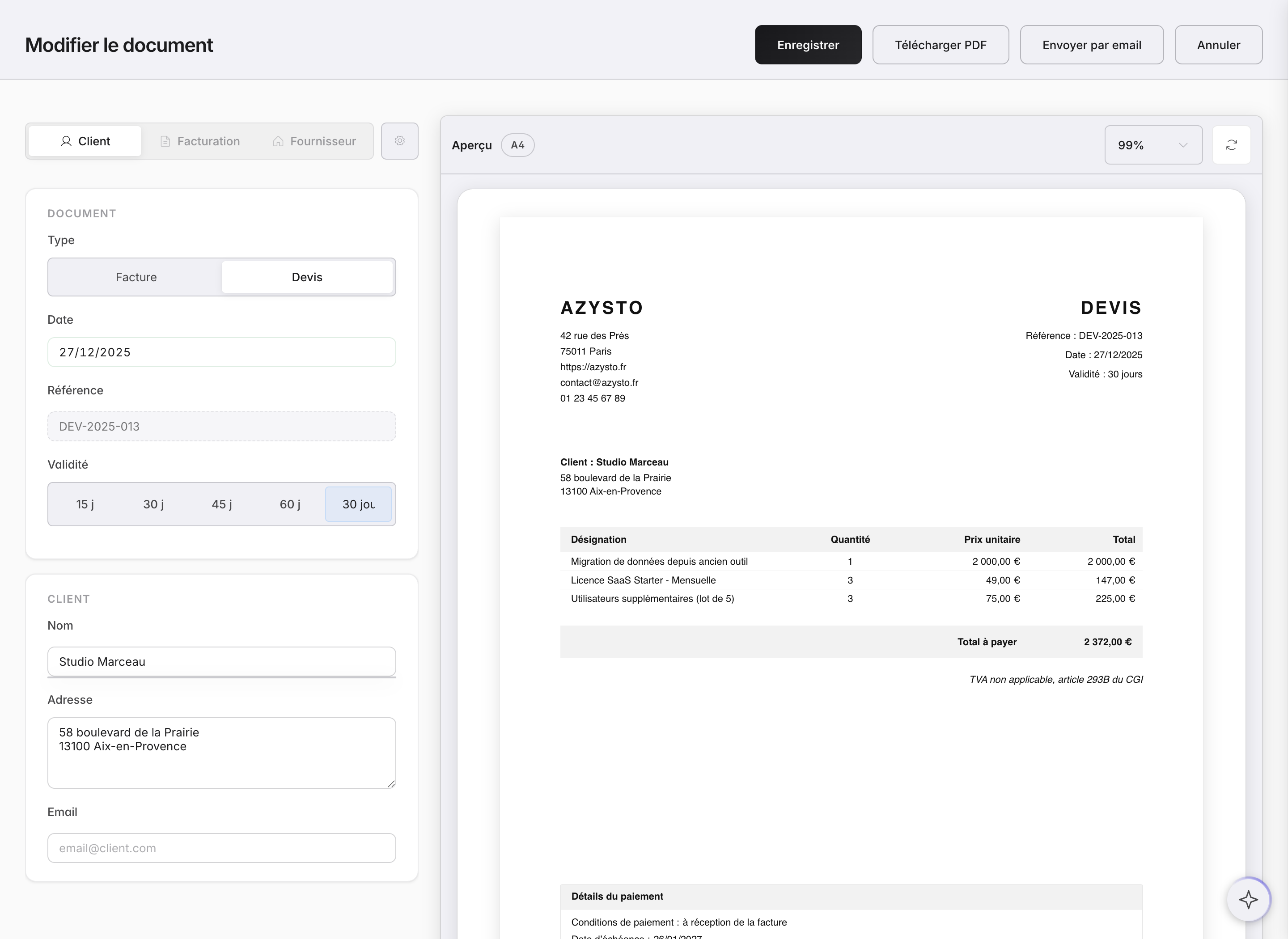Click Envoyer par email

(1091, 45)
